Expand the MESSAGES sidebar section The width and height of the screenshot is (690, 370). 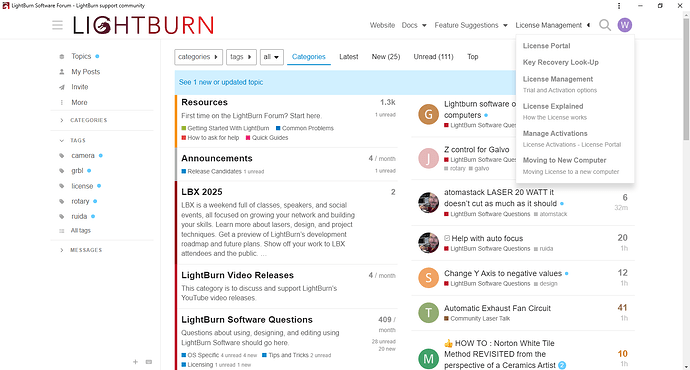point(81,250)
